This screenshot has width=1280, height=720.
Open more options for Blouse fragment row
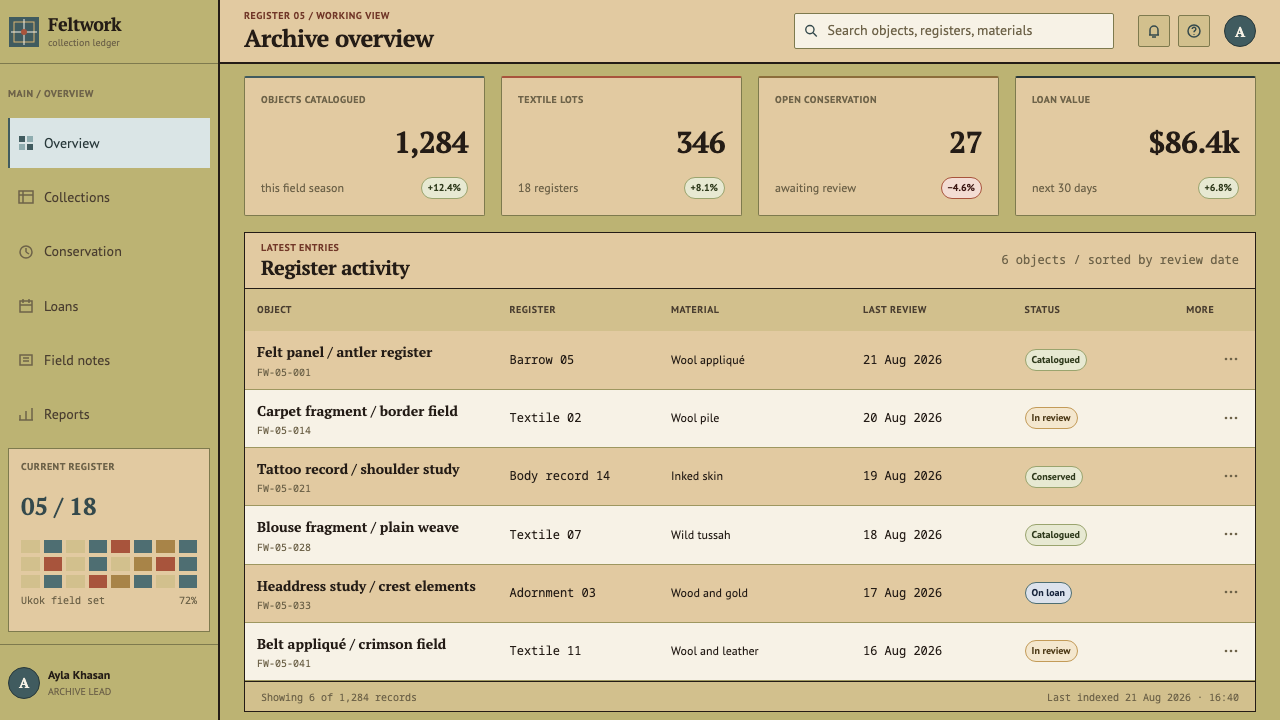pyautogui.click(x=1231, y=534)
